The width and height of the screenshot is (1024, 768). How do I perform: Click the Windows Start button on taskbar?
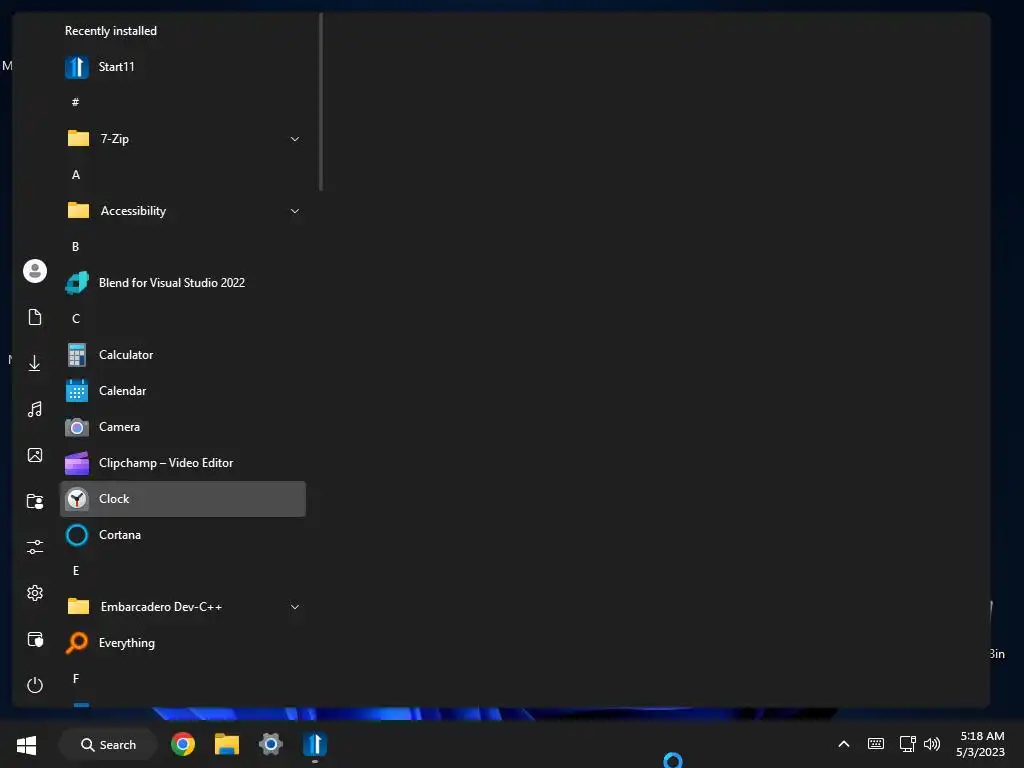(x=27, y=745)
